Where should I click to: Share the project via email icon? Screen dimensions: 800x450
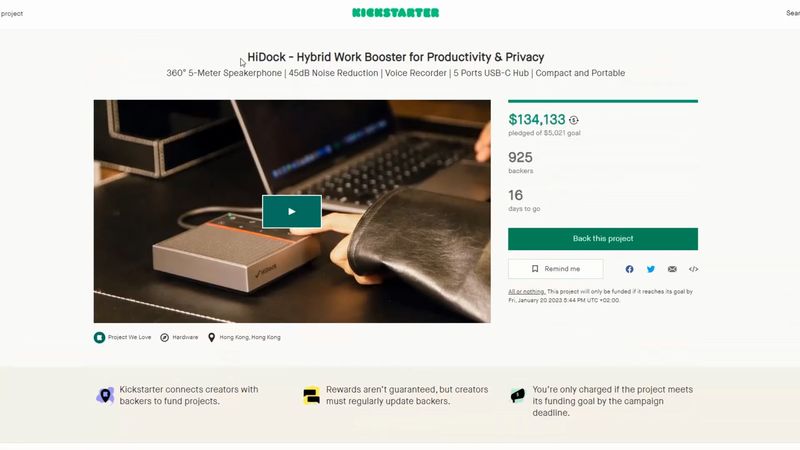pyautogui.click(x=672, y=269)
